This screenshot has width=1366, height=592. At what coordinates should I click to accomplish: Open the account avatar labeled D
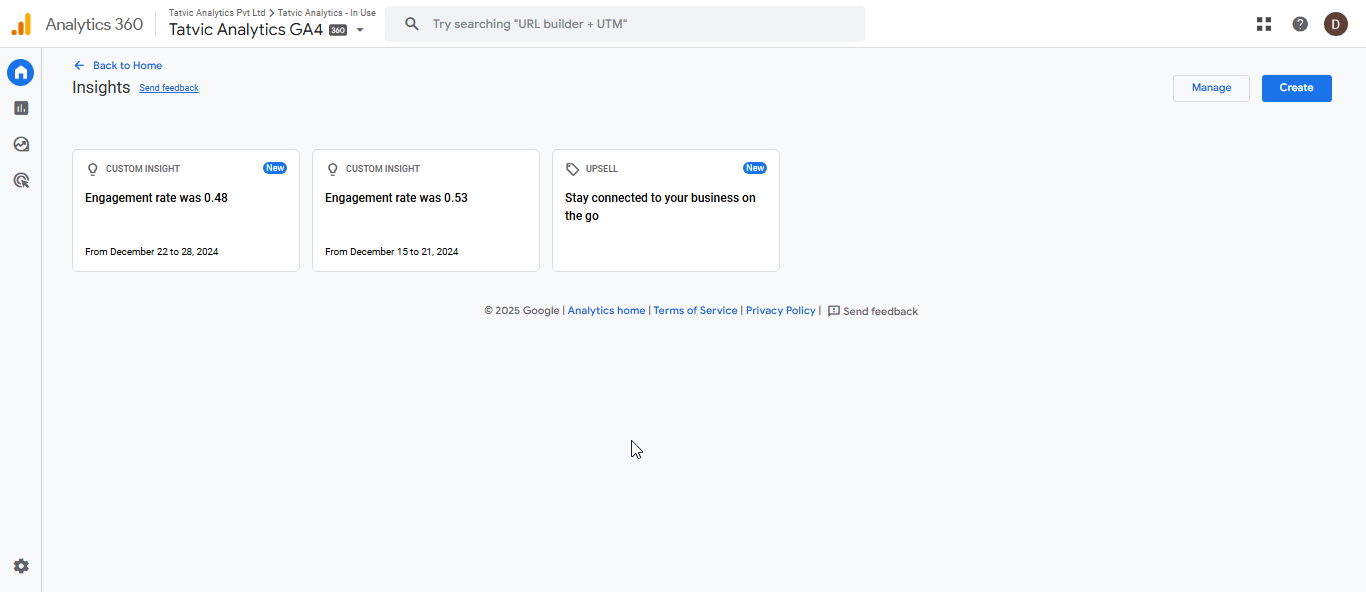pos(1336,24)
